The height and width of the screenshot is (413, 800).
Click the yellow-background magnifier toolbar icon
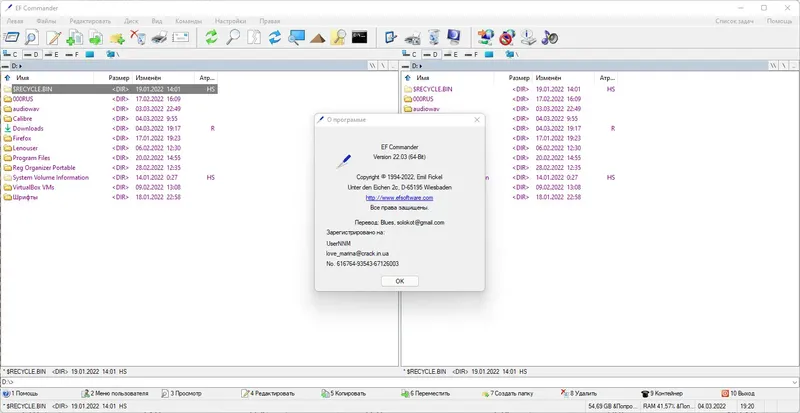pyautogui.click(x=338, y=37)
